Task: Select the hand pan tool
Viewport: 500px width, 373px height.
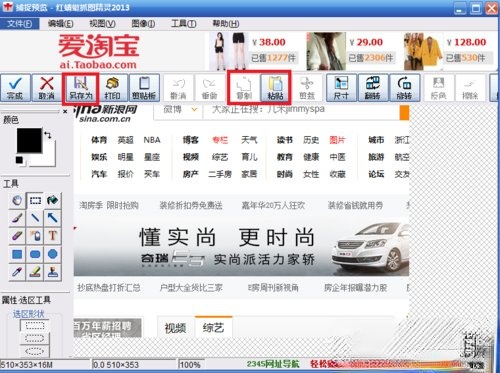Action: tap(17, 200)
